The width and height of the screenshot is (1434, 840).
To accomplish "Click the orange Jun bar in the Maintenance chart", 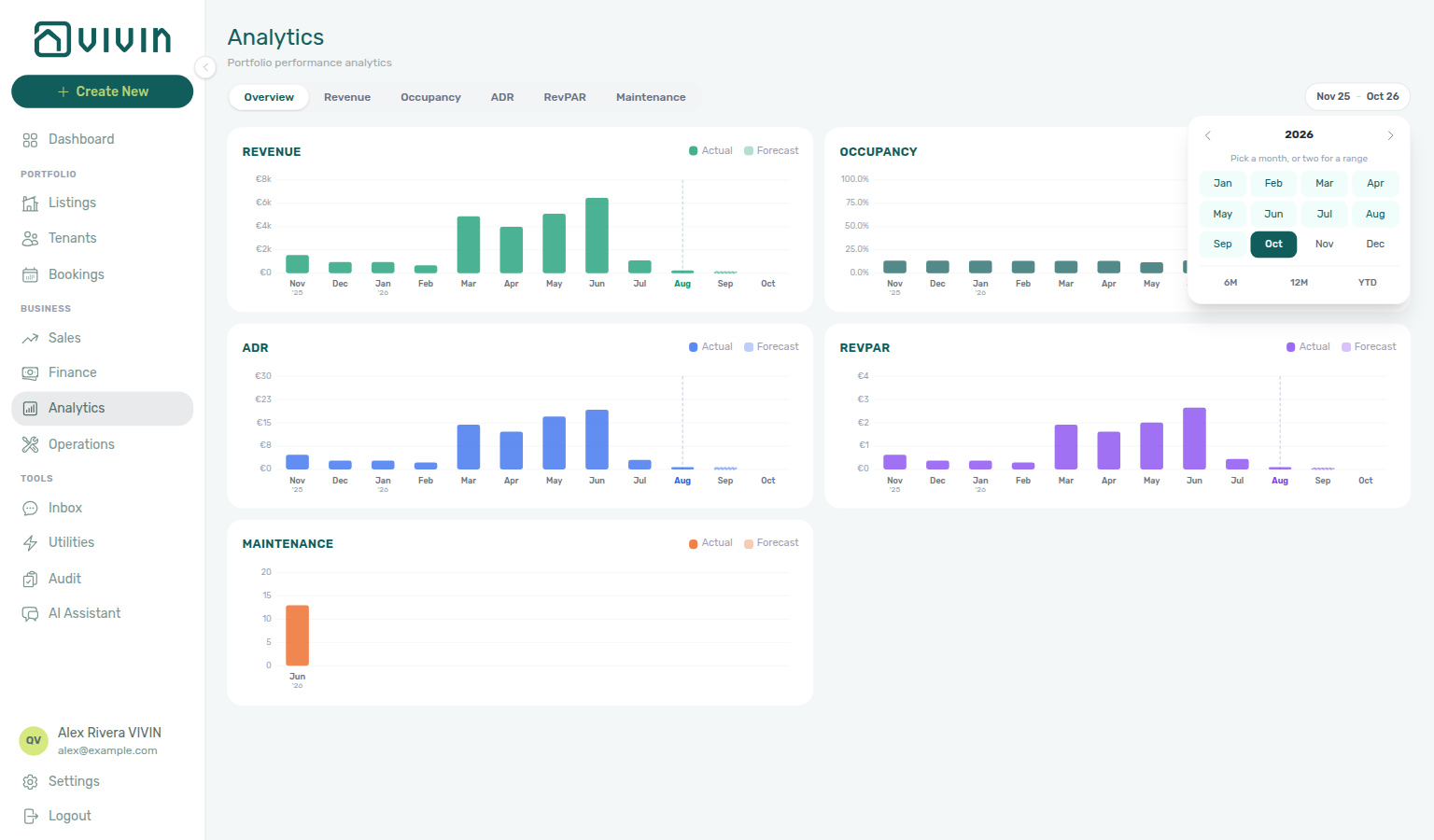I will click(297, 636).
